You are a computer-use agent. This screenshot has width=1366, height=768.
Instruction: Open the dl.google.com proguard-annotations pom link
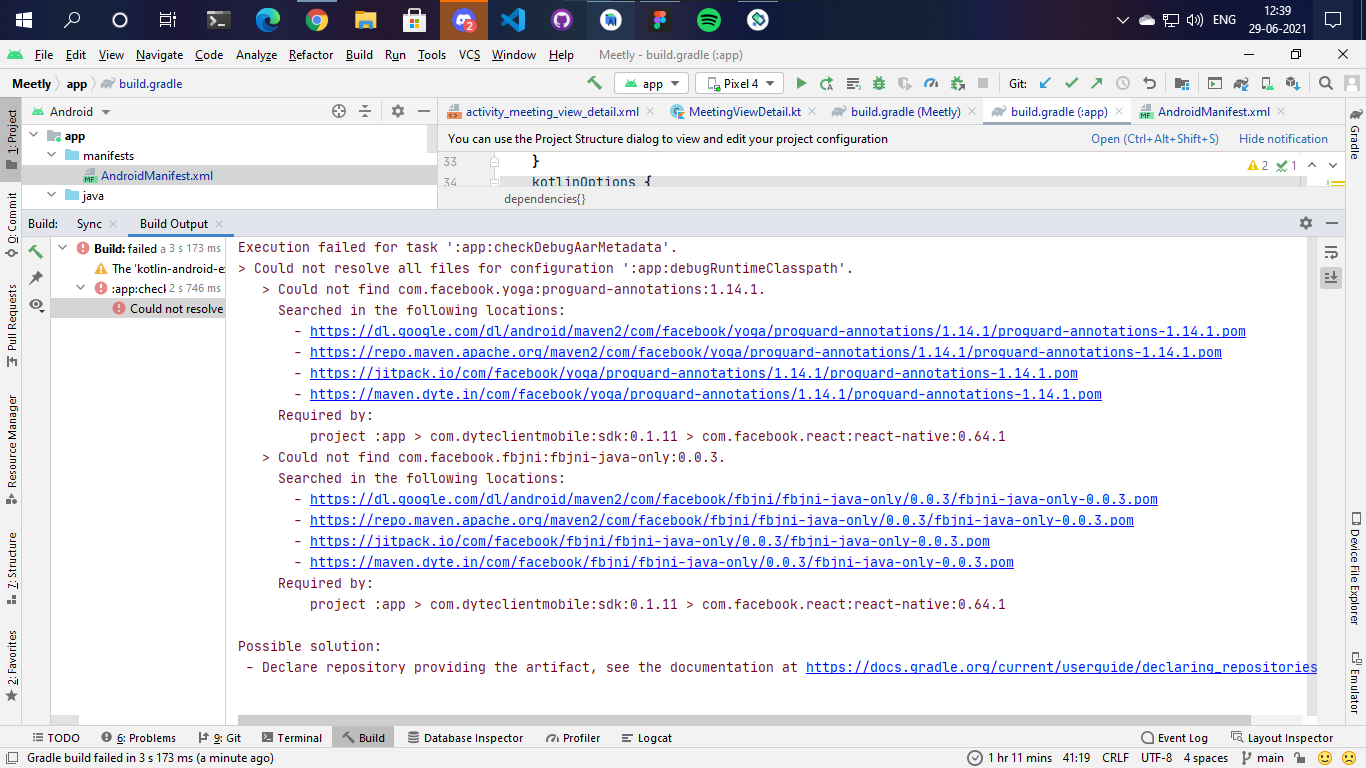[x=778, y=331]
